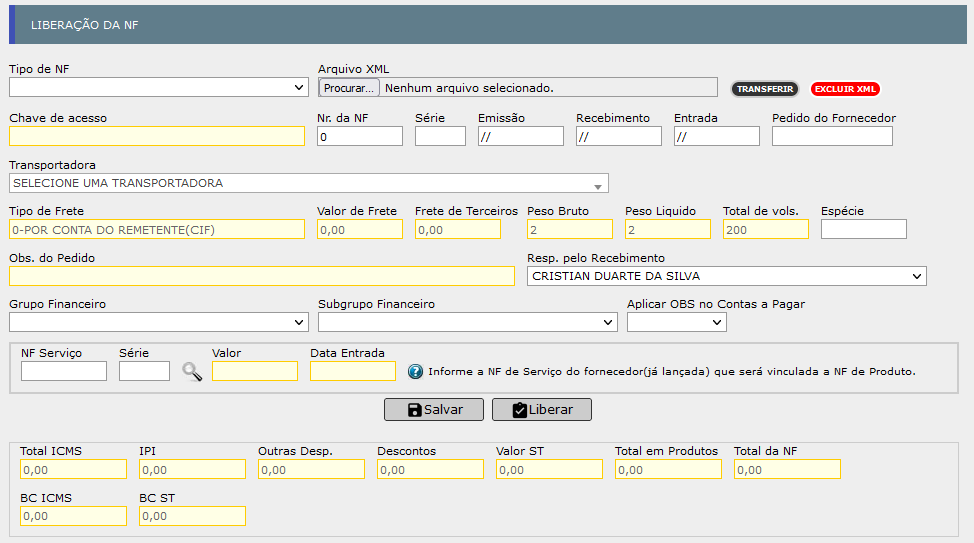The width and height of the screenshot is (974, 543).
Task: Expand the Transportadora selection list
Action: coord(309,183)
